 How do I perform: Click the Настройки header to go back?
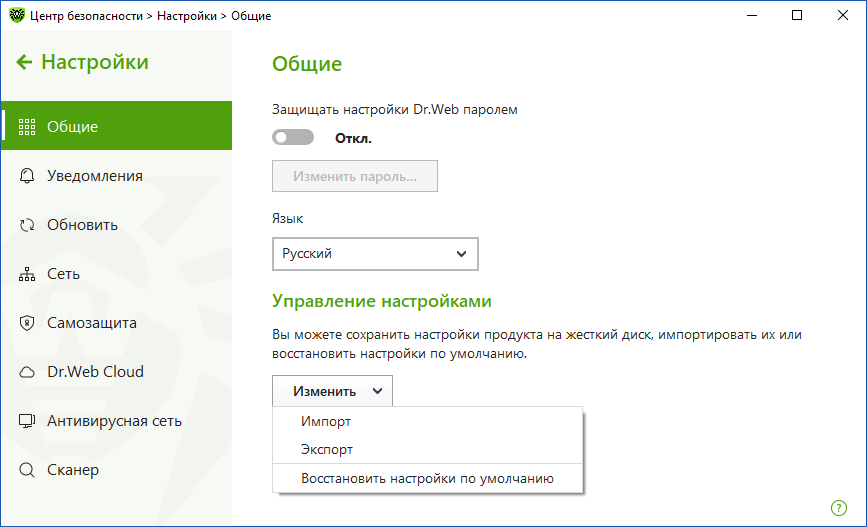tap(95, 62)
